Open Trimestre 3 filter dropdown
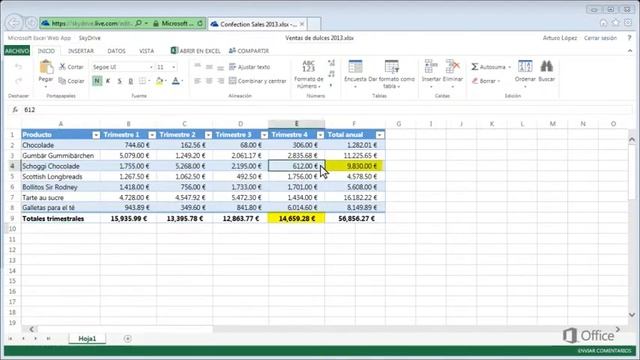 point(264,135)
